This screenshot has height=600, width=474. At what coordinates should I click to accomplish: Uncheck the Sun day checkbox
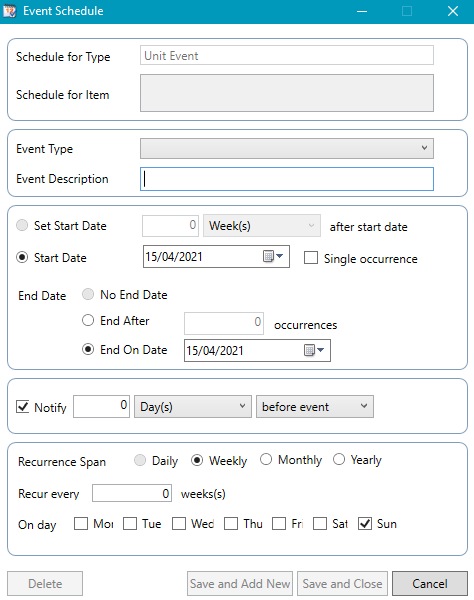tap(365, 523)
